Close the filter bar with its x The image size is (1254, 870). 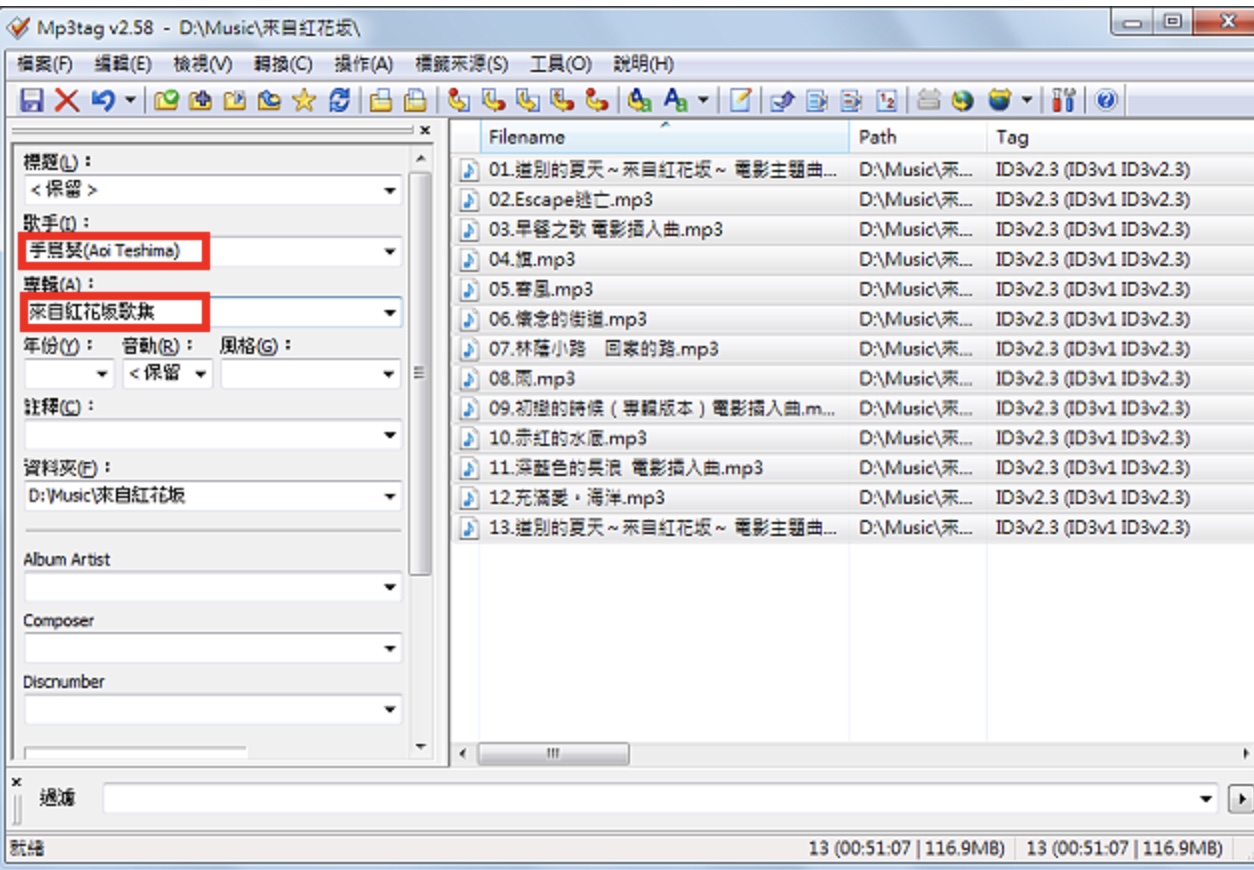click(x=16, y=780)
